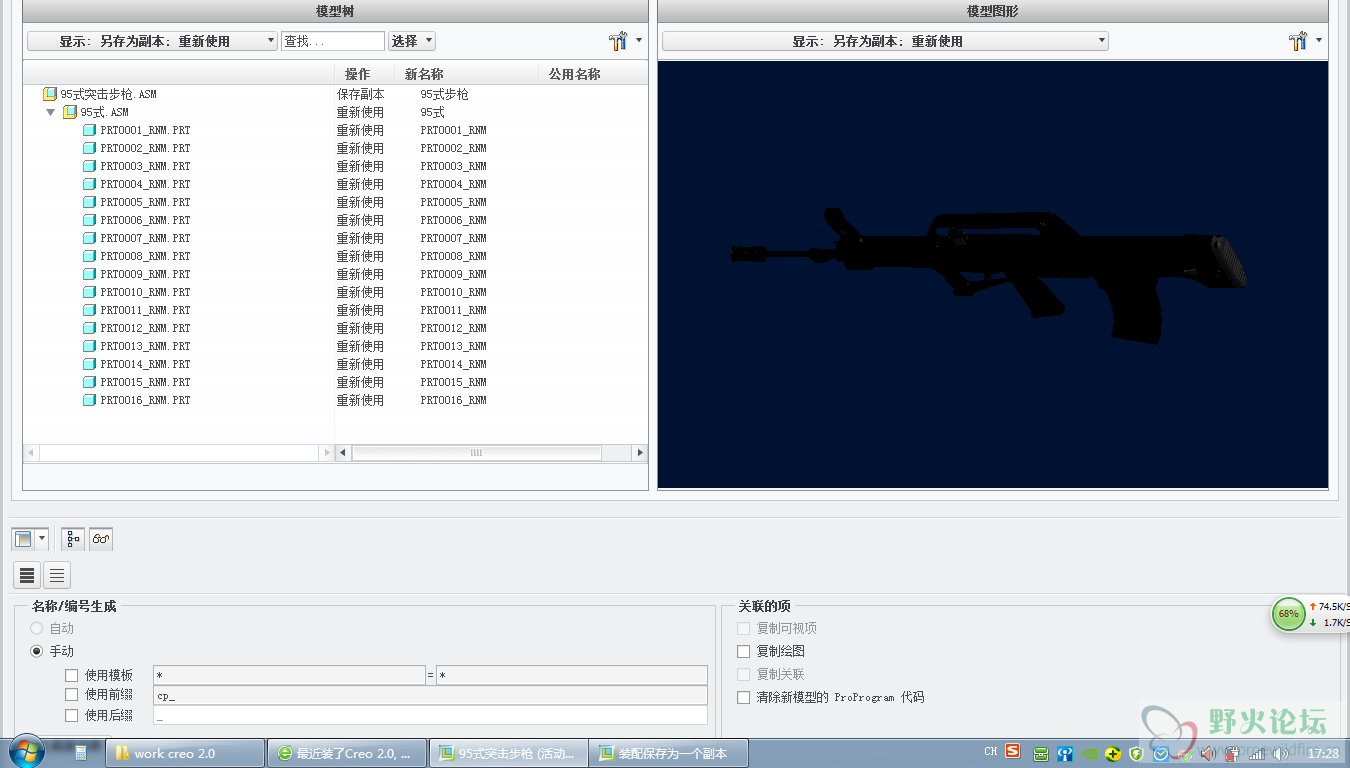Select the 手动 radio button
This screenshot has width=1350, height=768.
click(x=37, y=651)
